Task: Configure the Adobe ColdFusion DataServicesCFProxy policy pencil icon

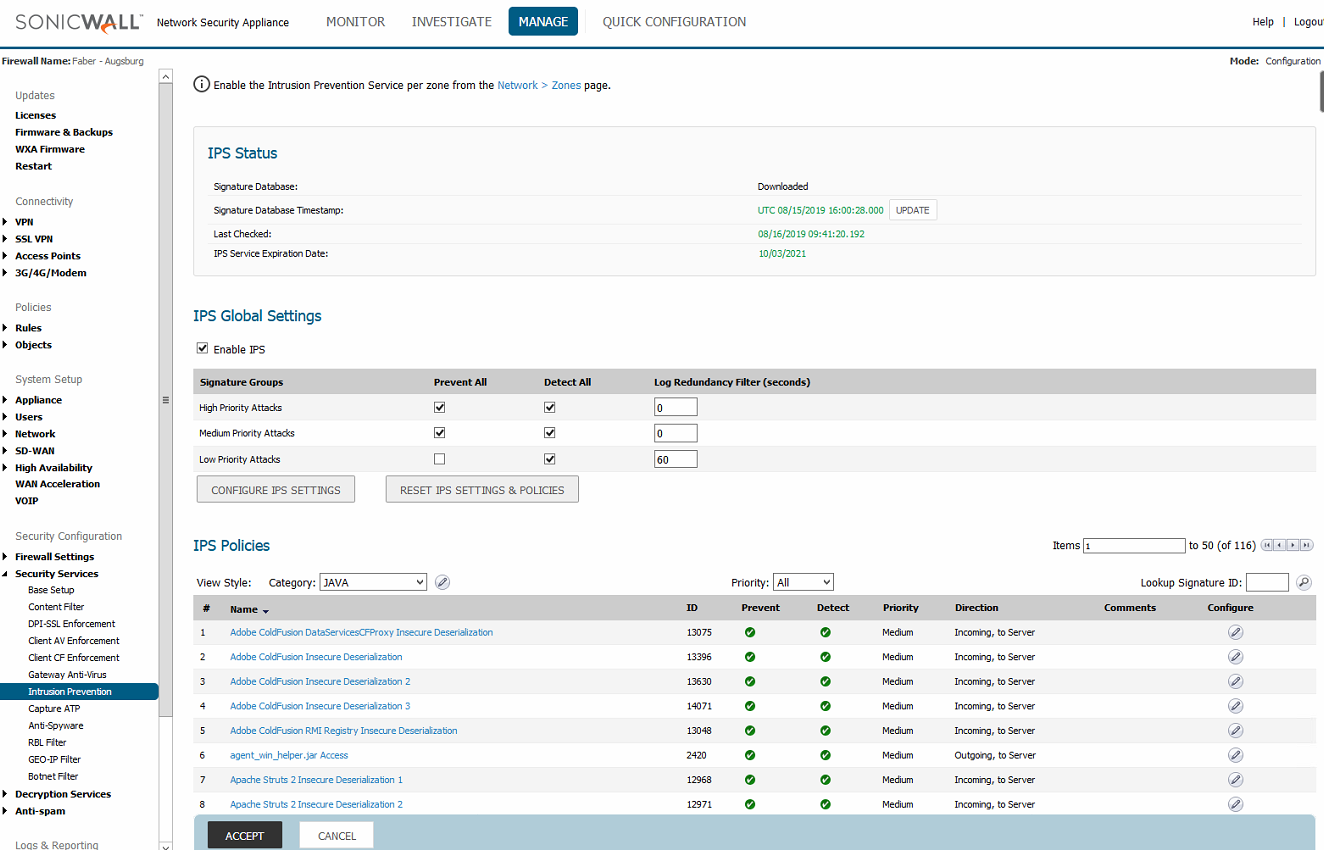Action: coord(1235,632)
